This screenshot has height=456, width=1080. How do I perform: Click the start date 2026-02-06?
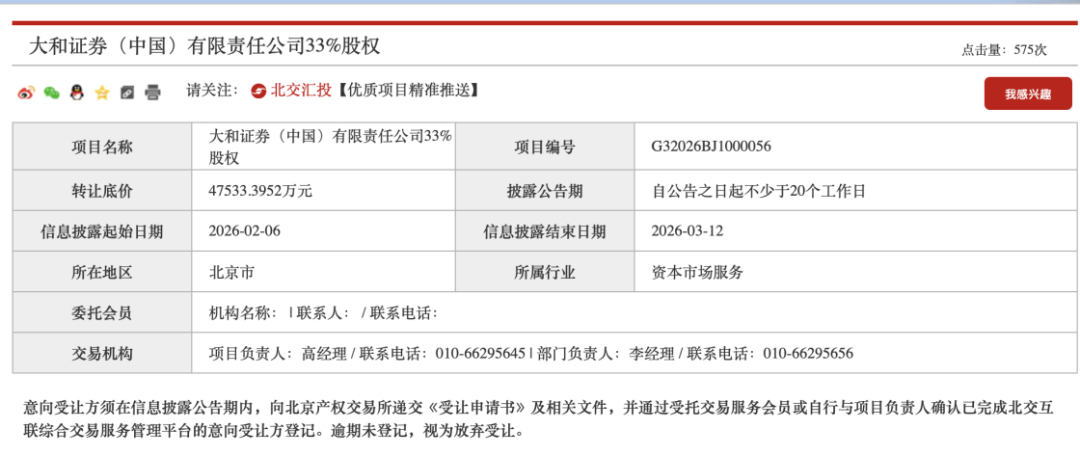pyautogui.click(x=244, y=231)
